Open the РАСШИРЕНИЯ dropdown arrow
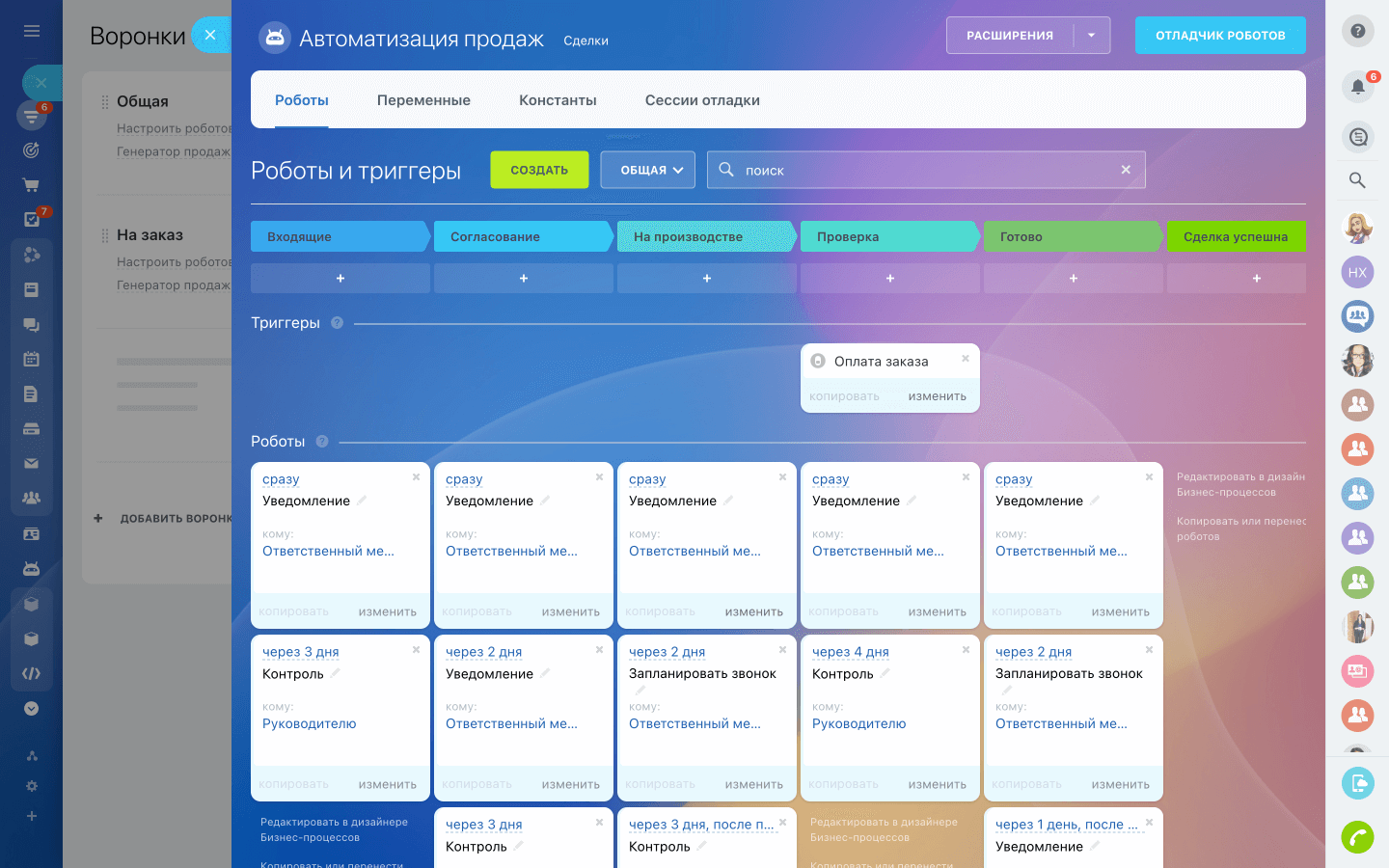The height and width of the screenshot is (868, 1389). pyautogui.click(x=1091, y=34)
